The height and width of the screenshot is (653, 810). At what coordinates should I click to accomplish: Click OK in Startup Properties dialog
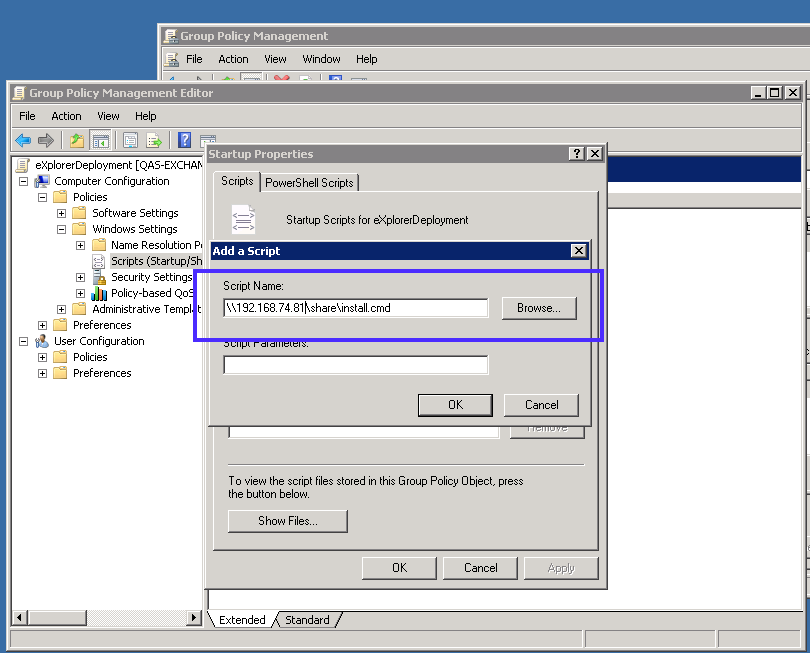click(399, 568)
